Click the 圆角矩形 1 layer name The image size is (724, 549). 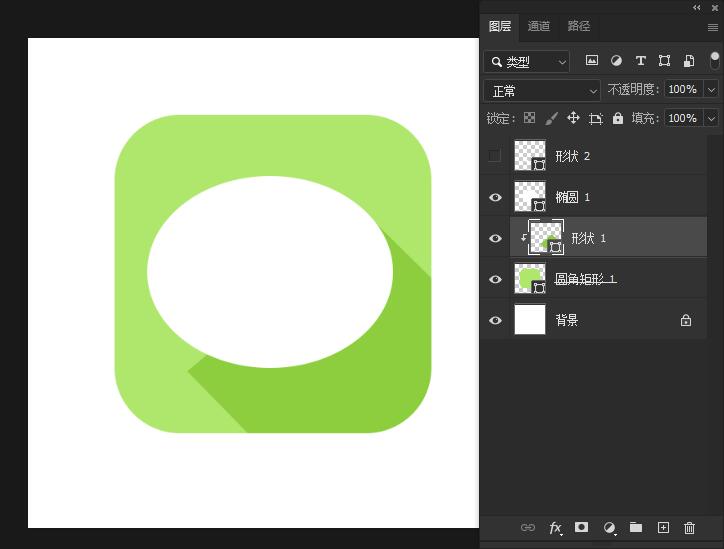585,279
